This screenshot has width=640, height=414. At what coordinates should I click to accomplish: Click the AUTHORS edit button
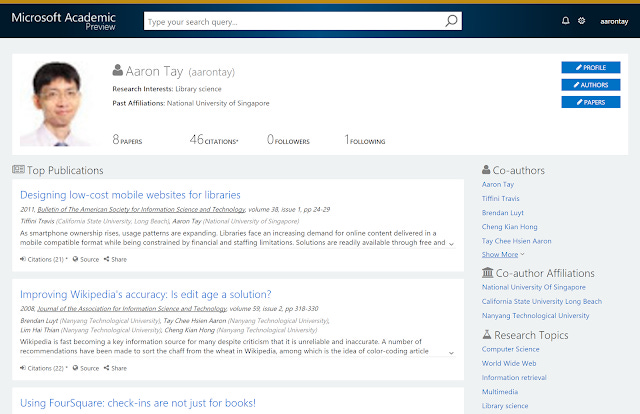pos(591,85)
